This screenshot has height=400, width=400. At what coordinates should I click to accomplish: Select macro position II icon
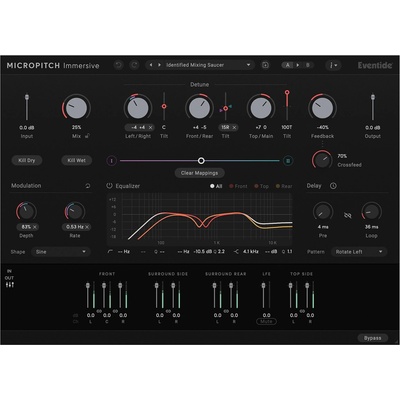coord(288,161)
